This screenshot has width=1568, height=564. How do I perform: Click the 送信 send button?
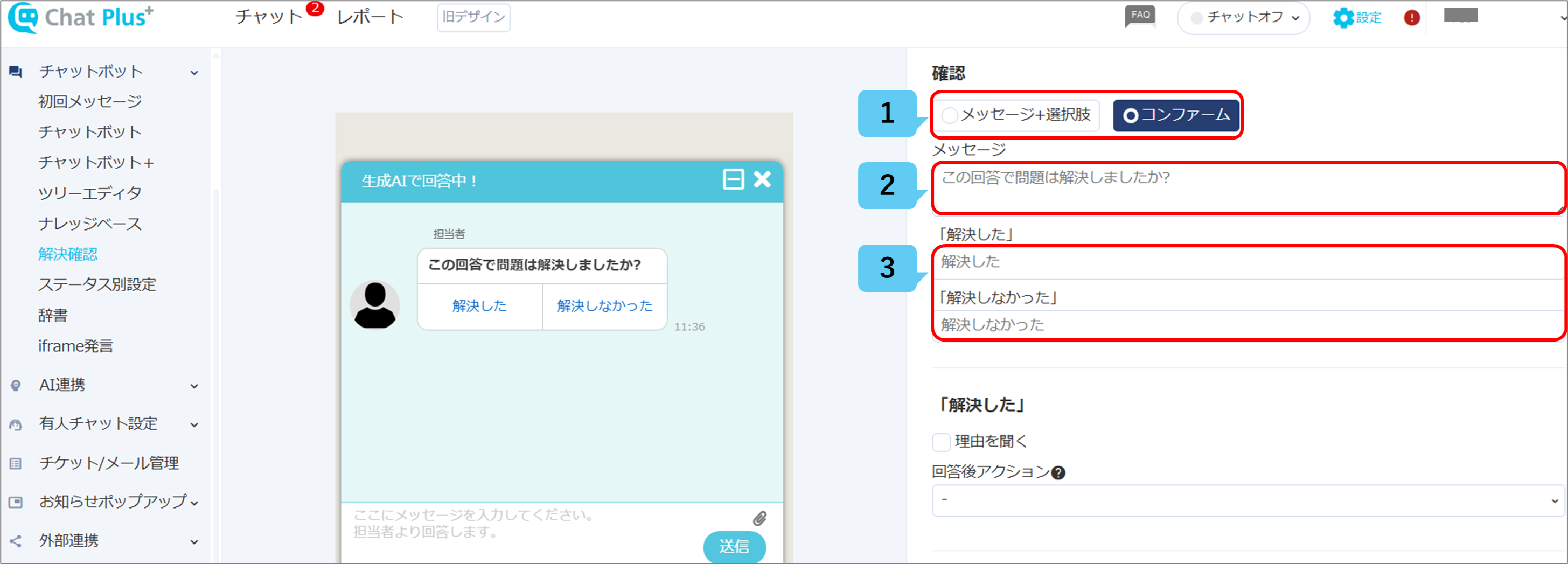734,546
